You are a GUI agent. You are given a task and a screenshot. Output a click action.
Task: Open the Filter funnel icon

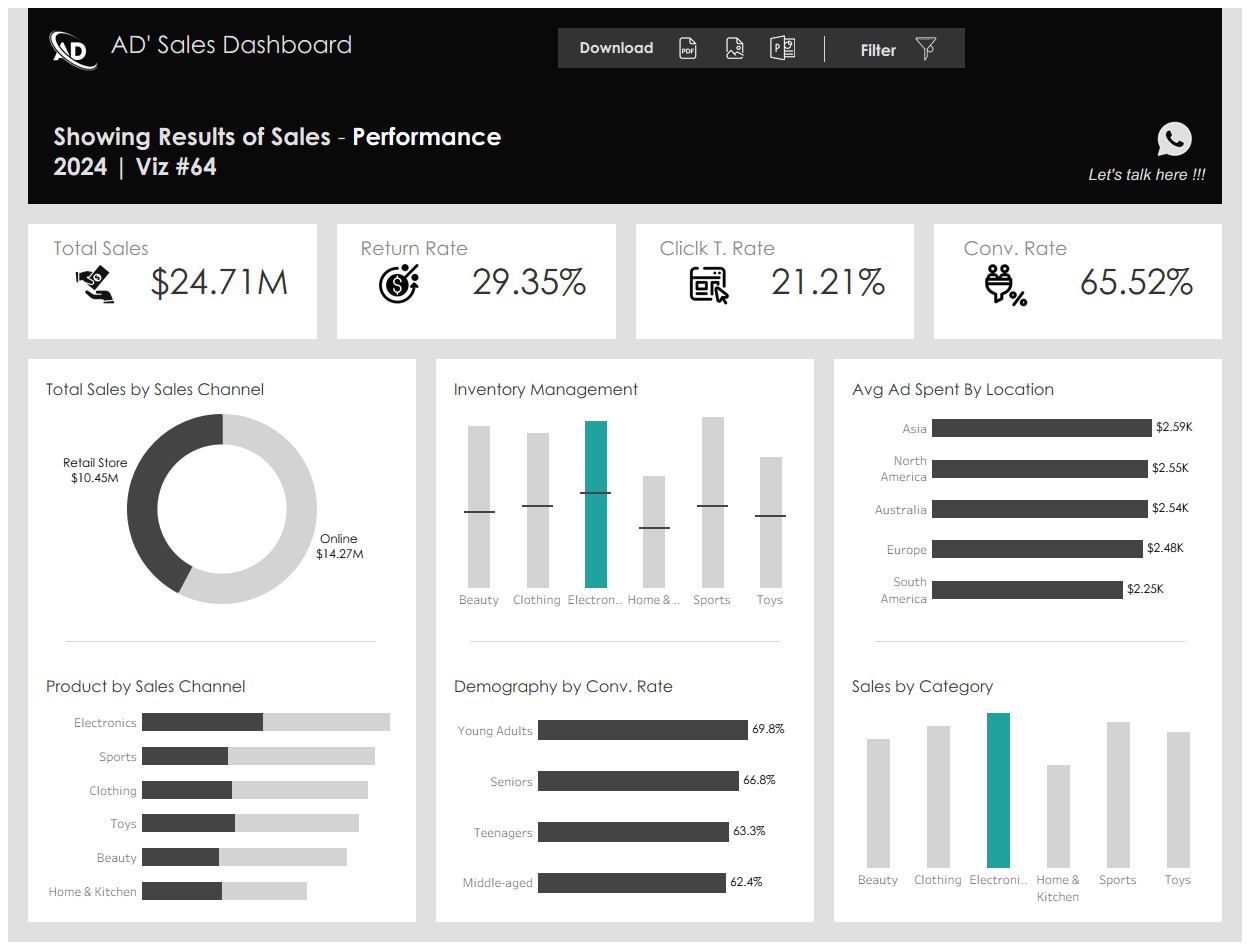(926, 49)
